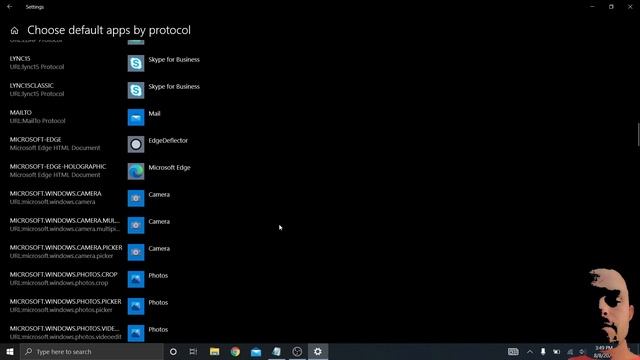
Task: Click the vertical scrollbar thumb
Action: click(638, 134)
